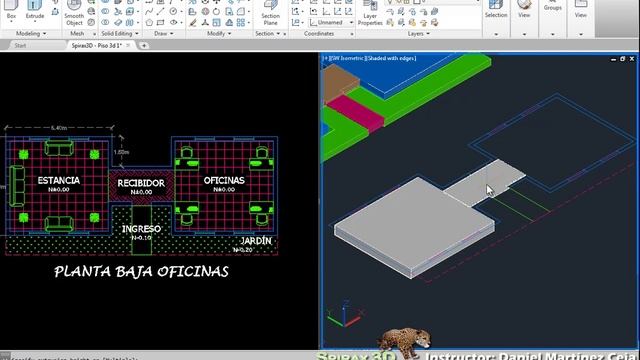Select the Box modeling tool

point(11,10)
